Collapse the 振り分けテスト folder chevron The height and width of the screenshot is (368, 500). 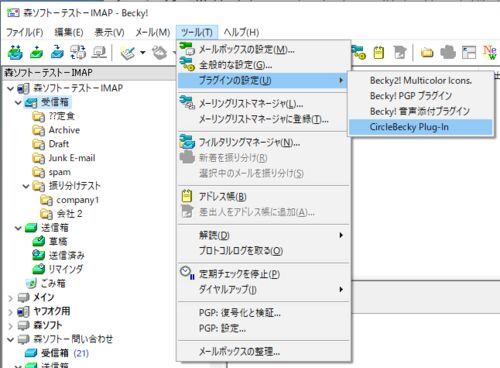tap(26, 186)
